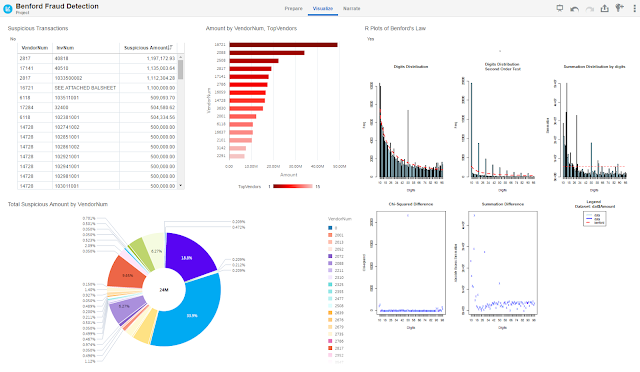Select the Visualize tab

[323, 8]
